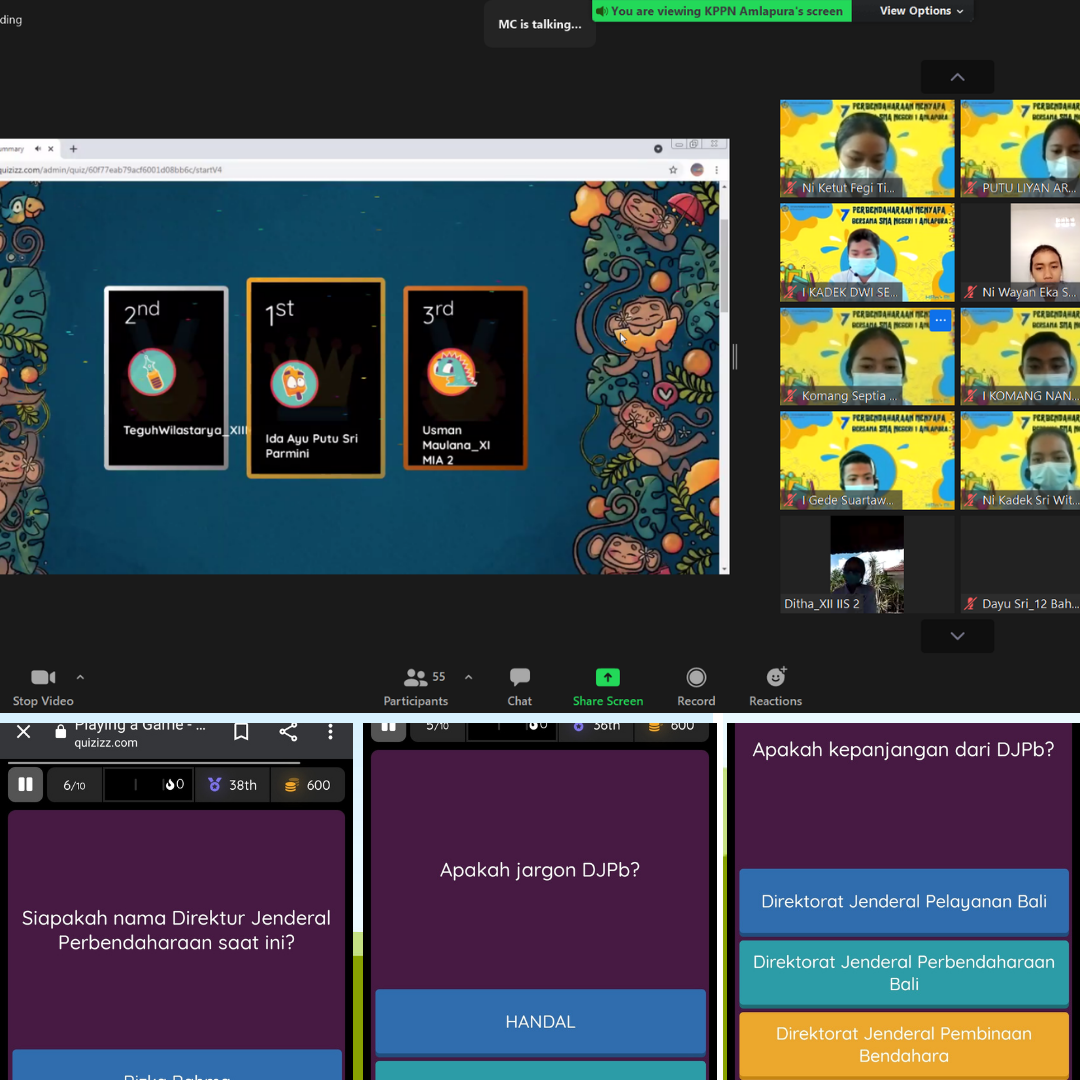Open the three-dot menu in shared browser
Viewport: 1080px width, 1080px height.
click(x=717, y=169)
